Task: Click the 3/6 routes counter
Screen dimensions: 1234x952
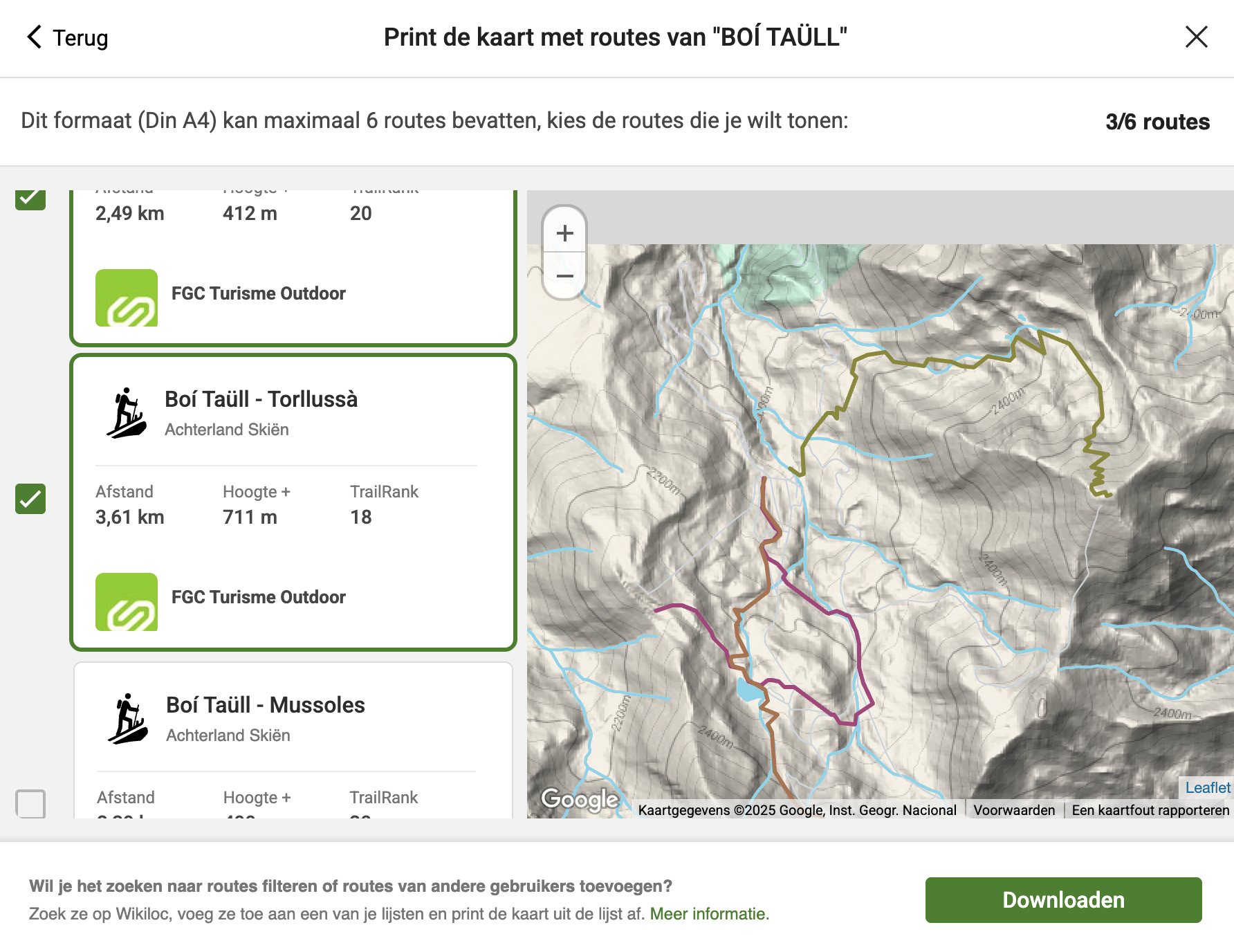Action: tap(1157, 122)
